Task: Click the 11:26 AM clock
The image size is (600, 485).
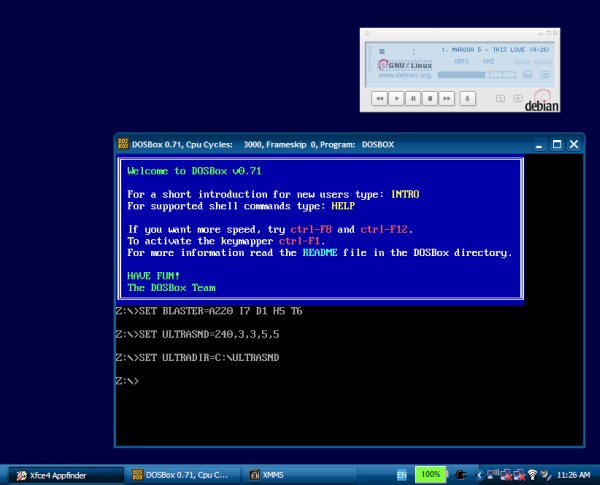Action: [573, 475]
